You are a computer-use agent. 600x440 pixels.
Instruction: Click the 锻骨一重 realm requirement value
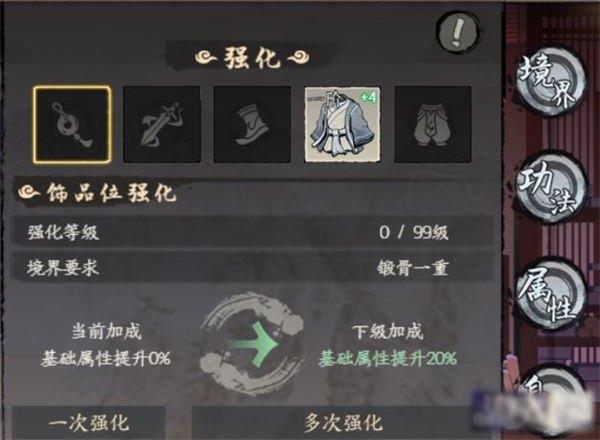pyautogui.click(x=412, y=268)
